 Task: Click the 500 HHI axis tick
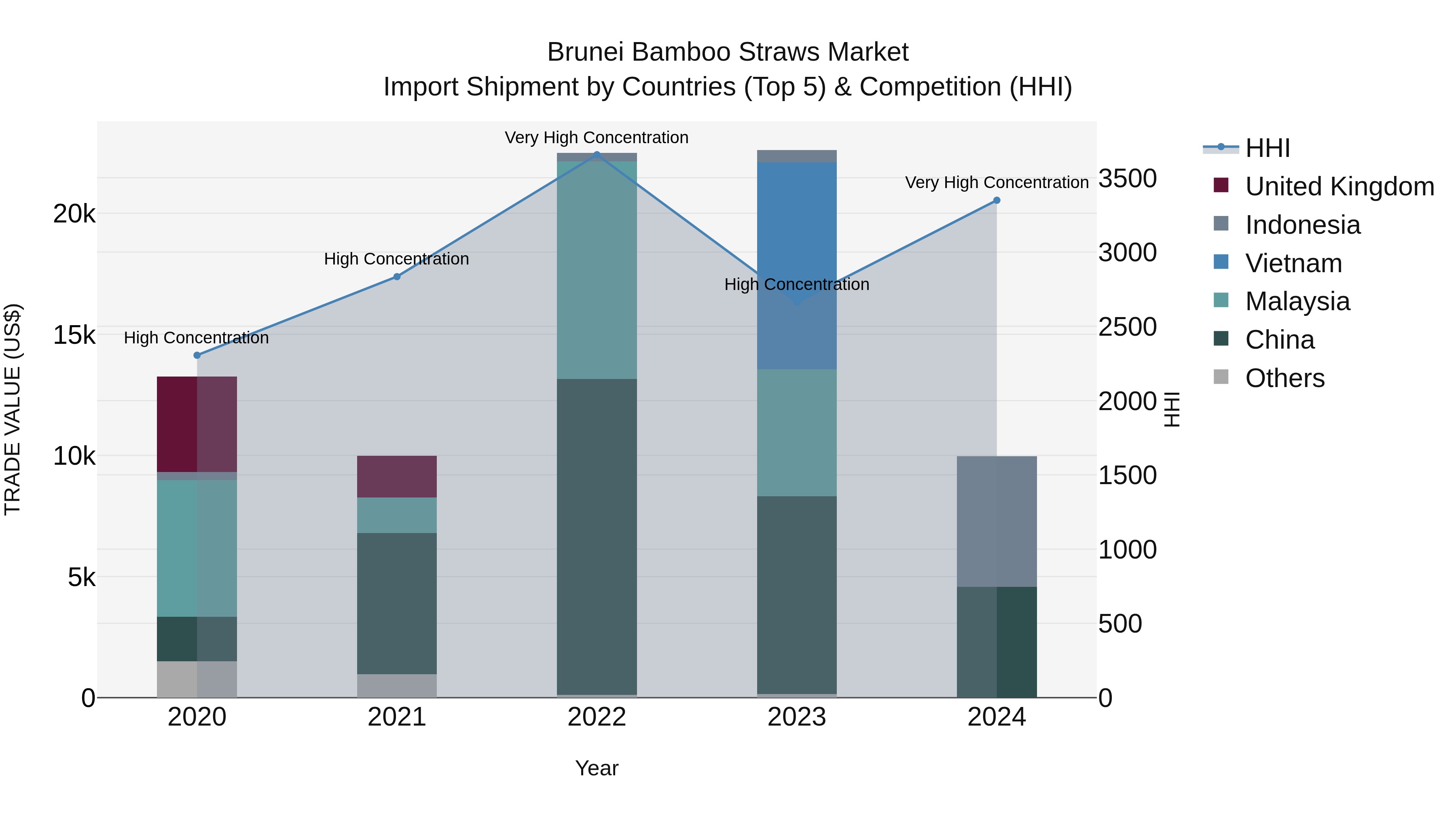coord(1120,623)
